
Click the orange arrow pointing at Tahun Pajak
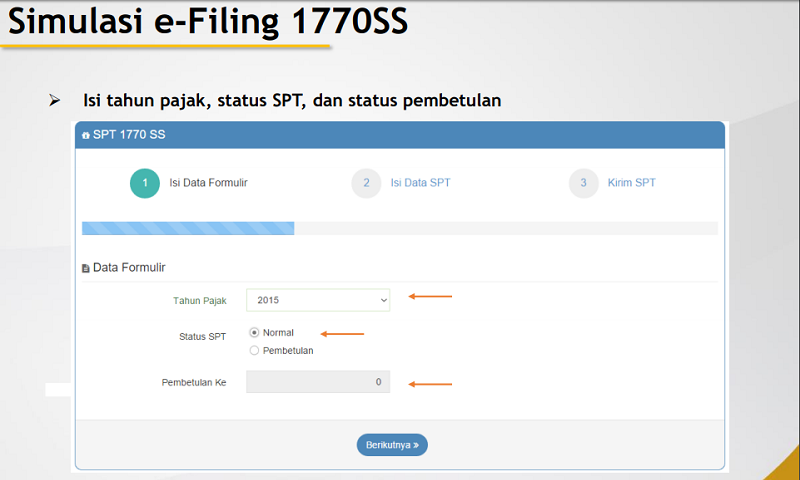click(430, 296)
